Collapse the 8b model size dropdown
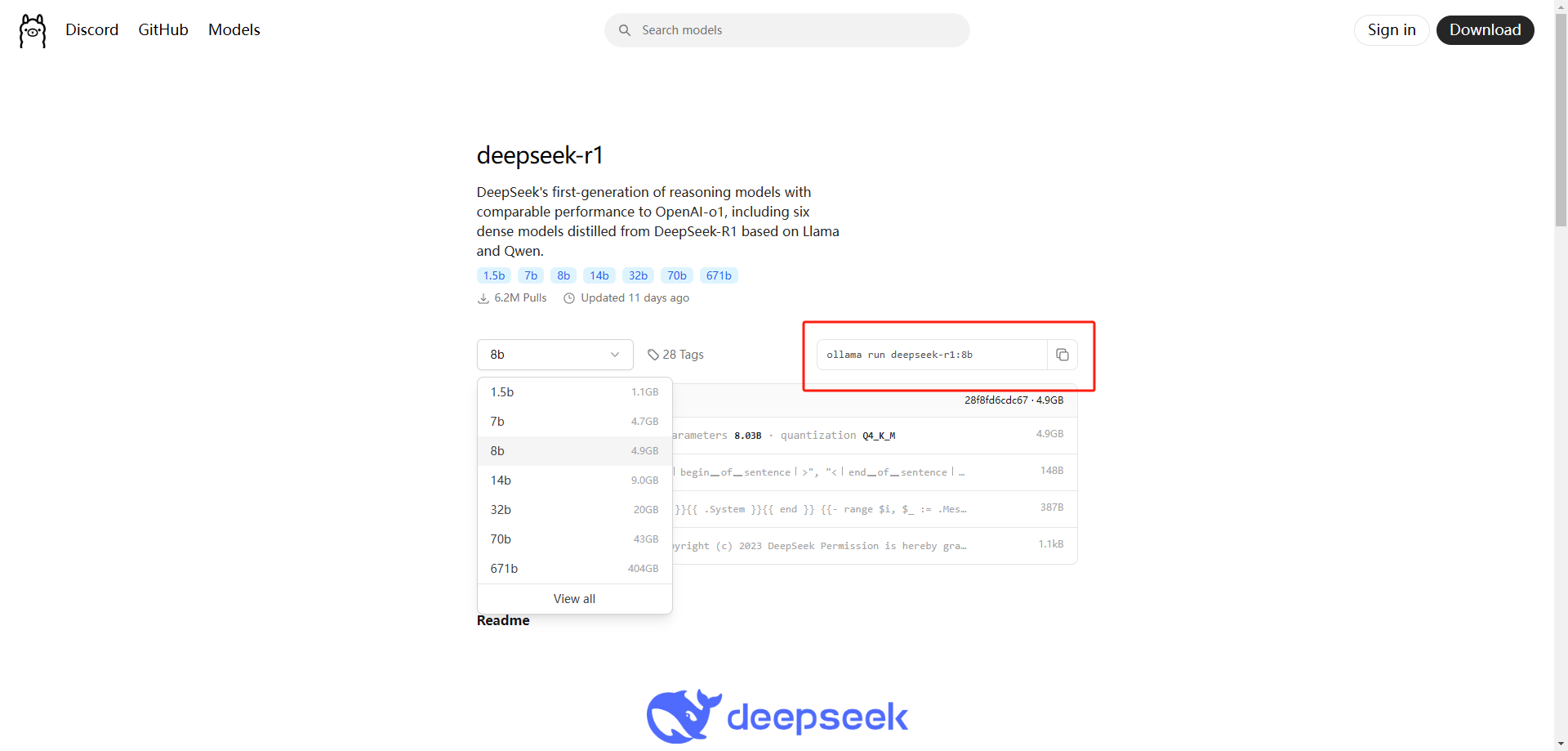 pos(555,355)
